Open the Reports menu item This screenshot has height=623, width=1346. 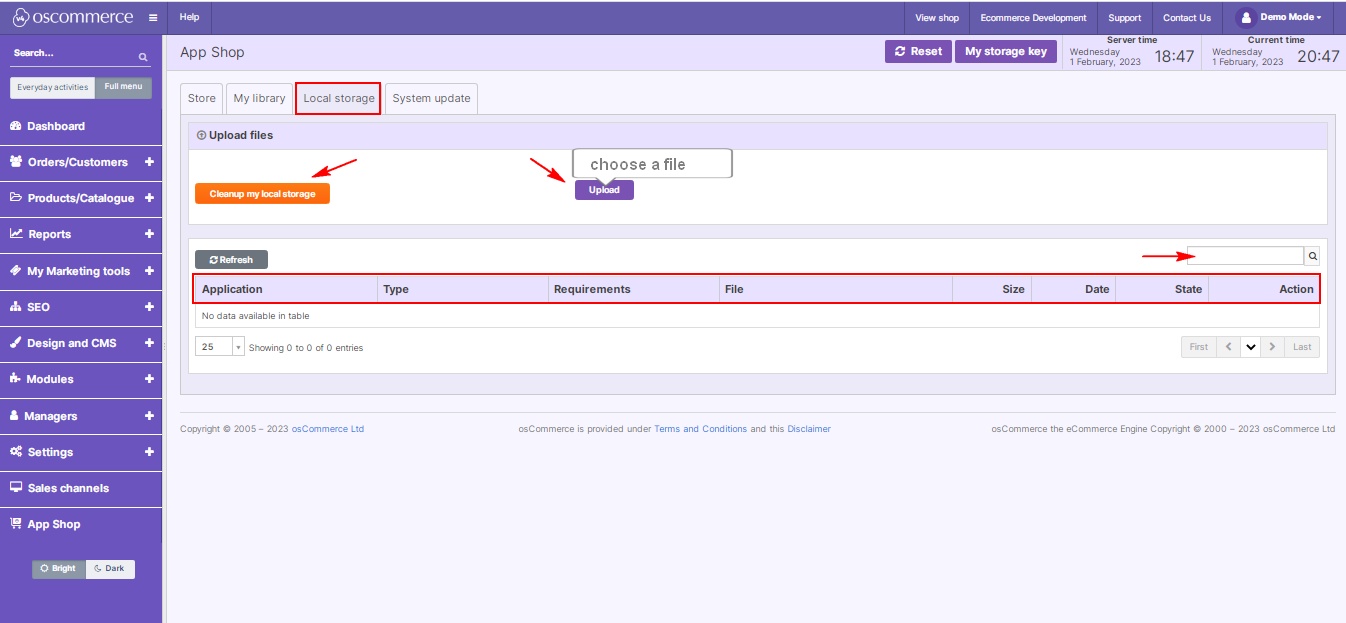[49, 234]
